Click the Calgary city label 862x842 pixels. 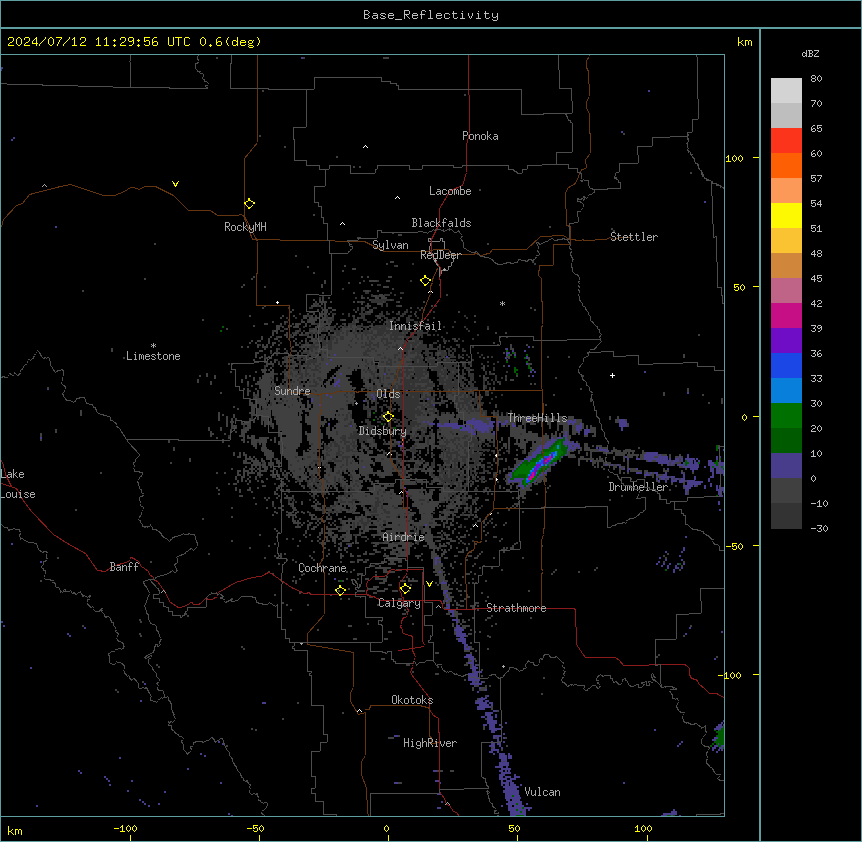(x=399, y=603)
